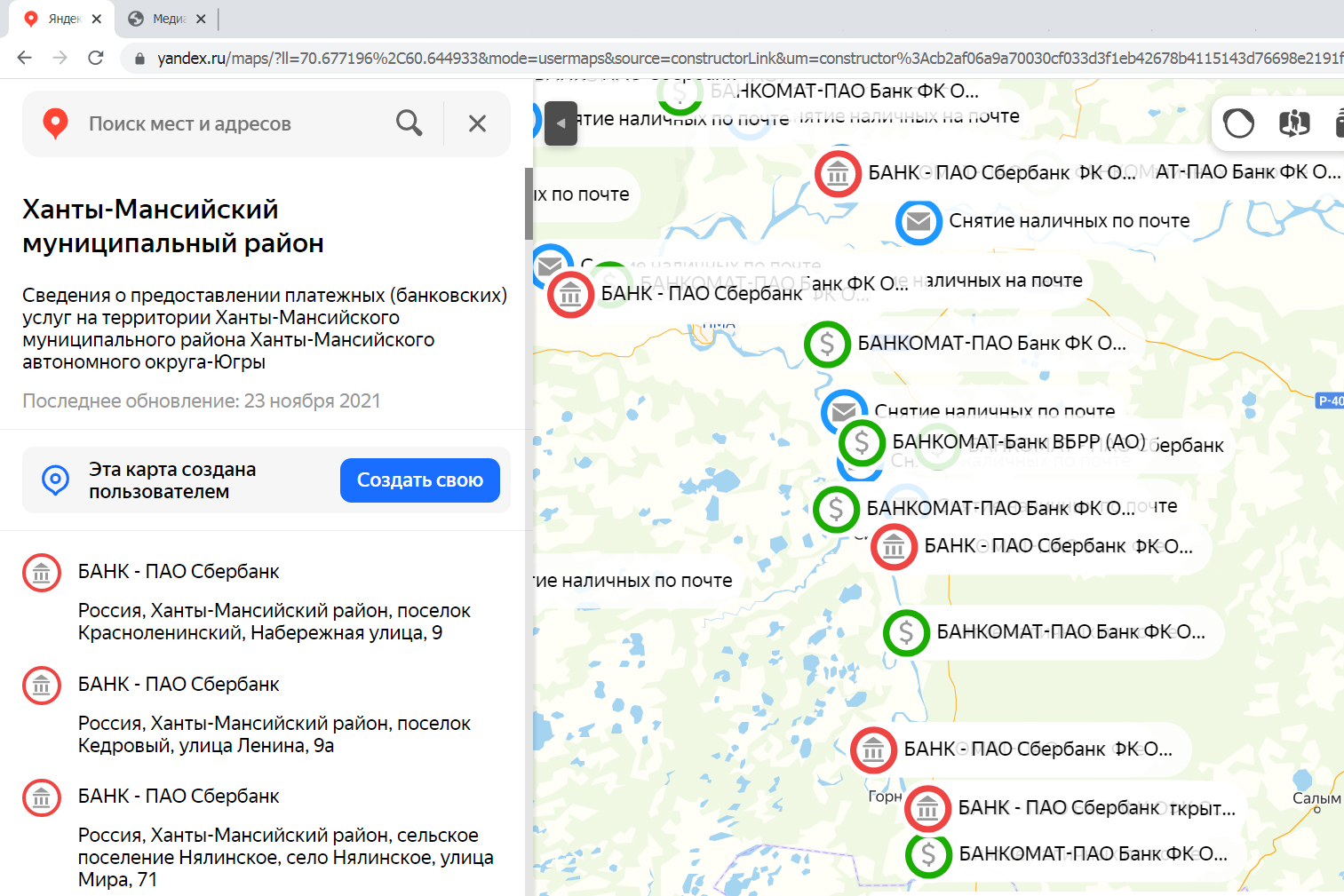This screenshot has height=896, width=1344.
Task: Switch to the Медиа browser tab
Action: tap(167, 19)
